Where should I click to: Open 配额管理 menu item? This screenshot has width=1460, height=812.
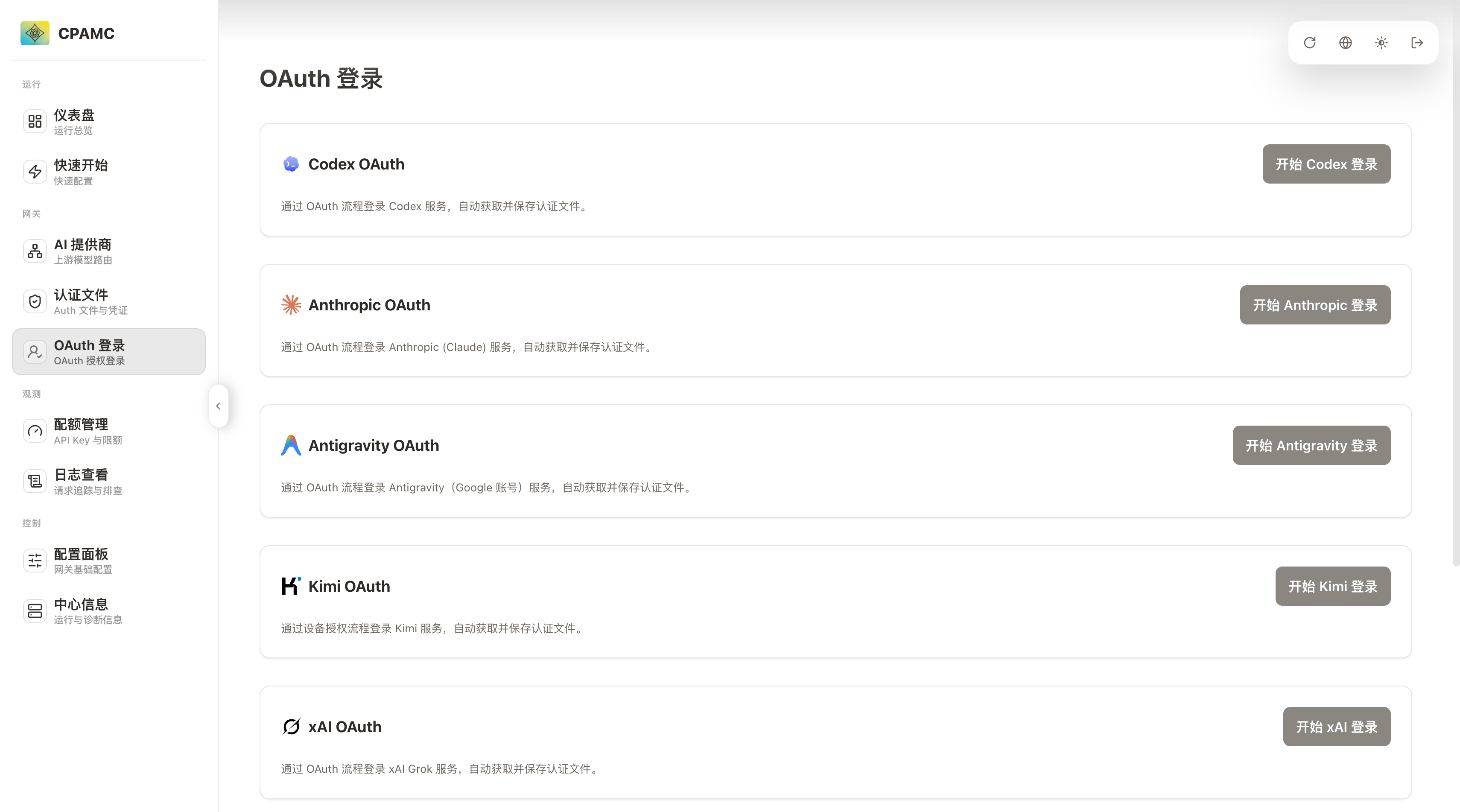point(109,431)
